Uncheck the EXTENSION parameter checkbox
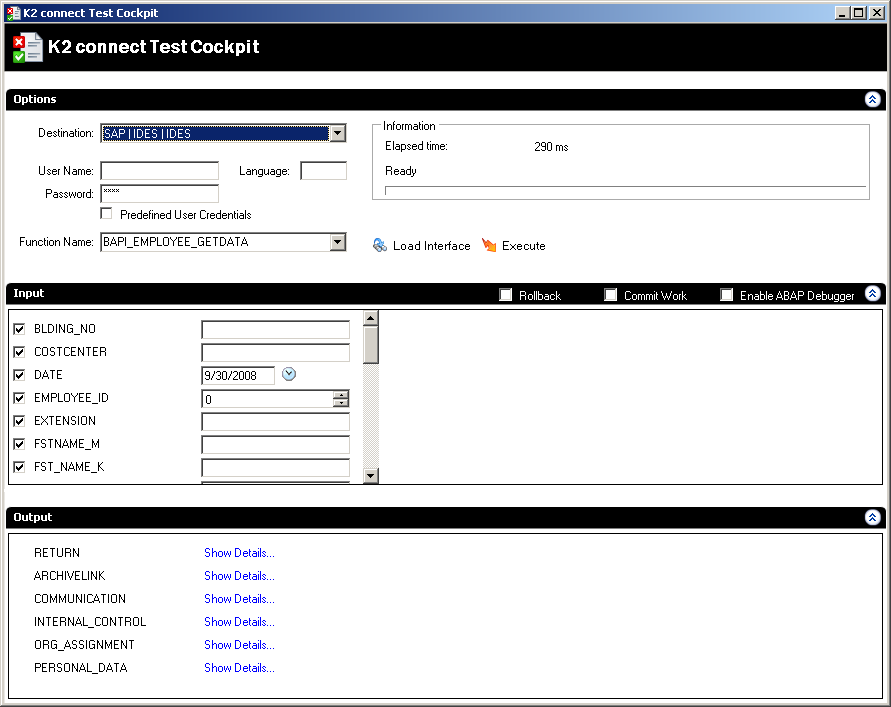Screen dimensions: 891x707 [19, 421]
